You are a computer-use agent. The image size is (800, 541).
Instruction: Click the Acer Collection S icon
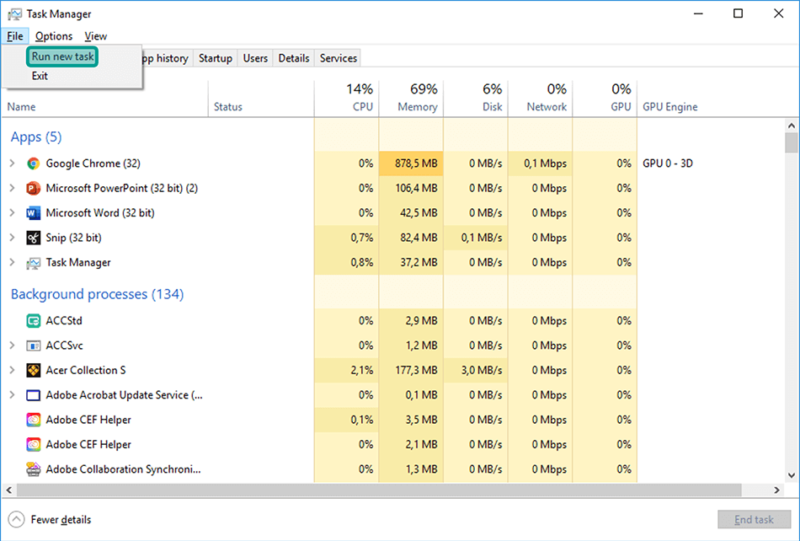point(33,371)
